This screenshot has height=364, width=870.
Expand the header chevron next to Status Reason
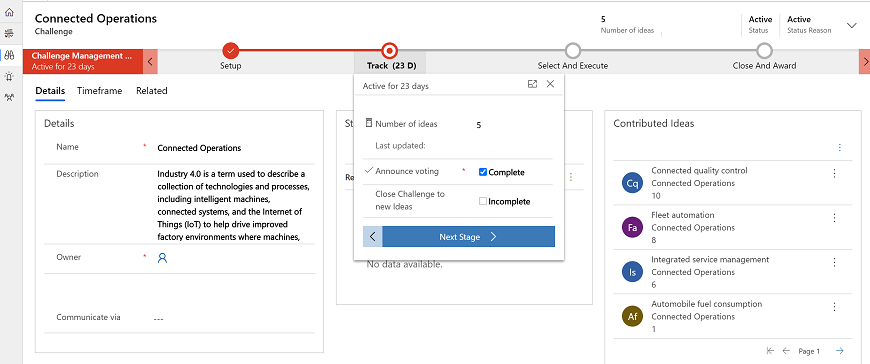[852, 26]
